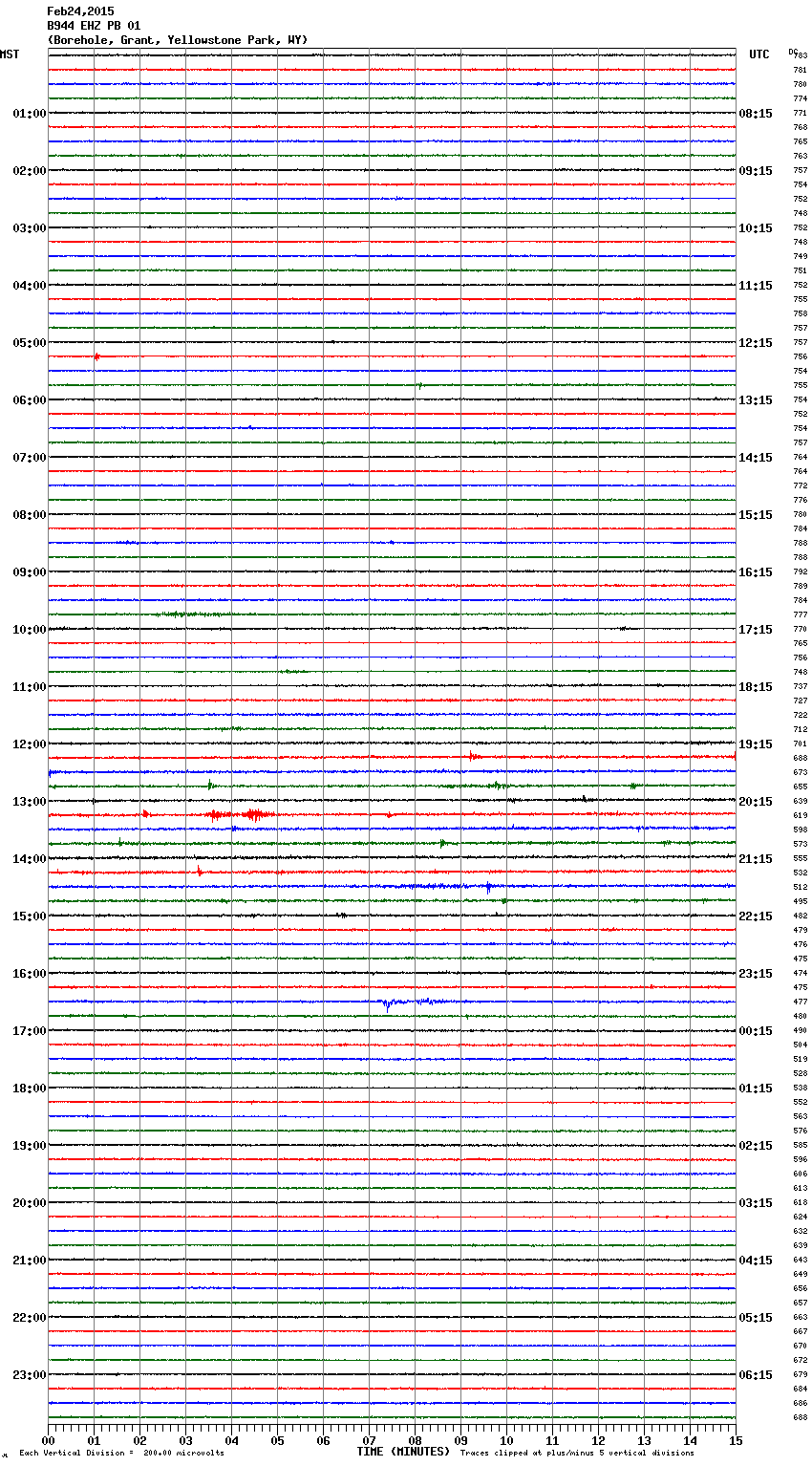Click the 06:15 UTC time label

click(756, 1375)
